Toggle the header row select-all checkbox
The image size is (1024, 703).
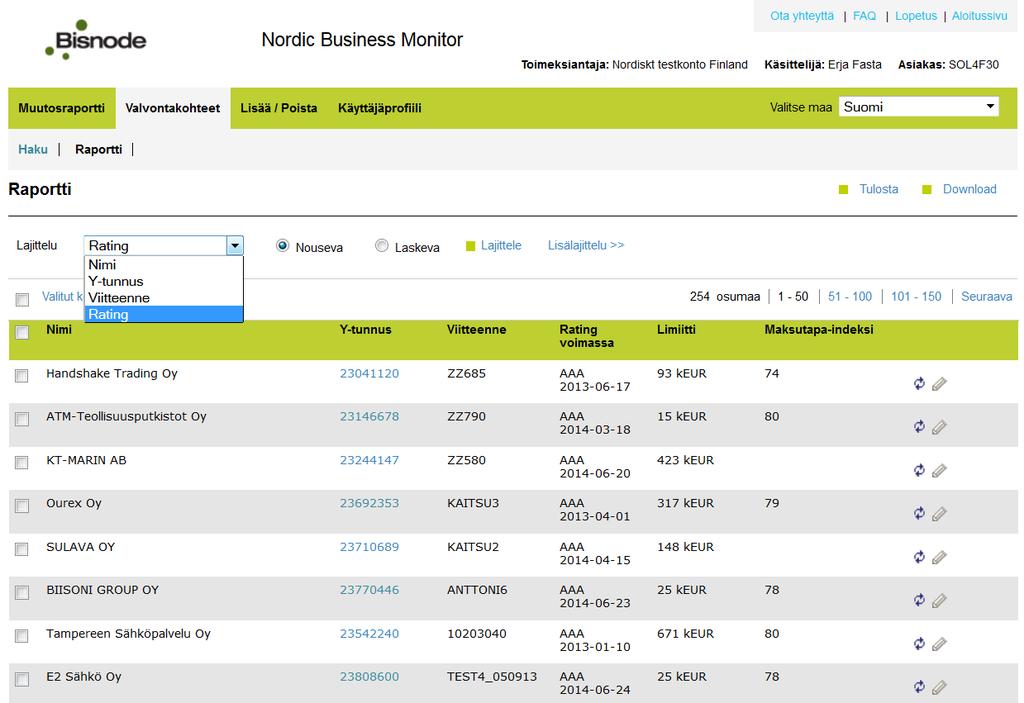click(x=22, y=332)
